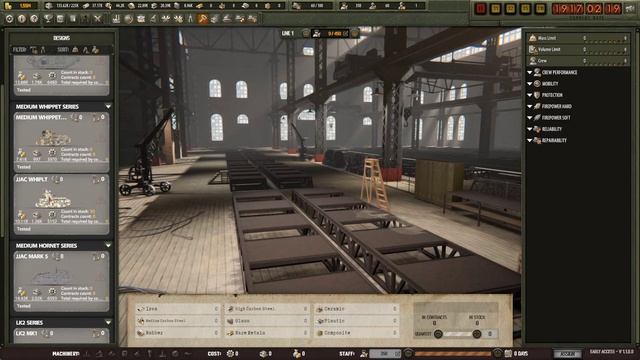The width and height of the screenshot is (640, 360).
Task: Open the globe world map icon
Action: pyautogui.click(x=129, y=19)
